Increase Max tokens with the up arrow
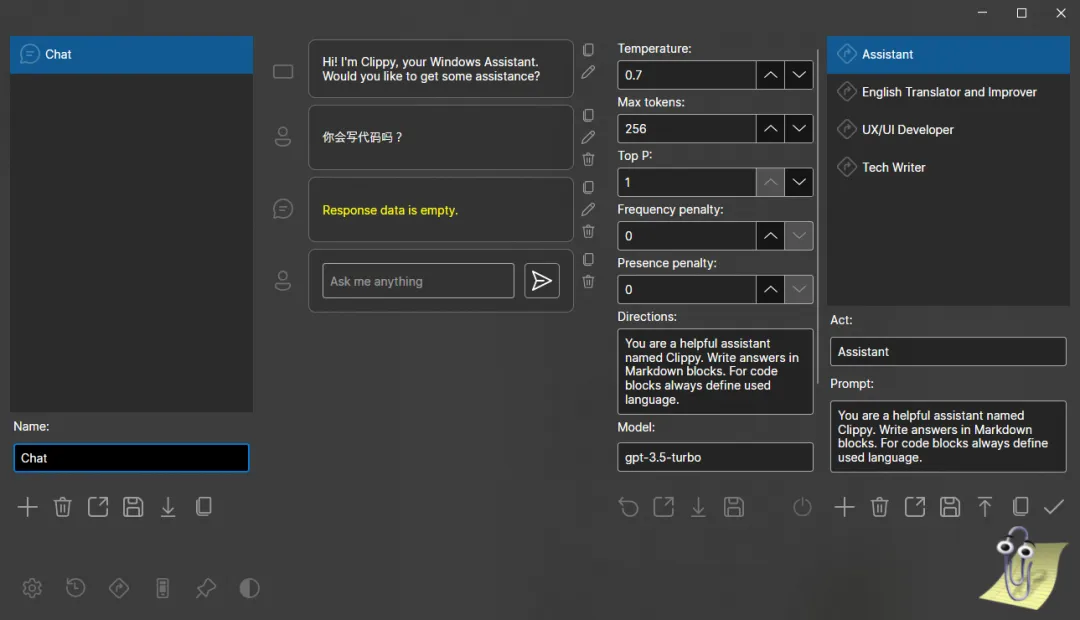Viewport: 1080px width, 620px height. 770,129
